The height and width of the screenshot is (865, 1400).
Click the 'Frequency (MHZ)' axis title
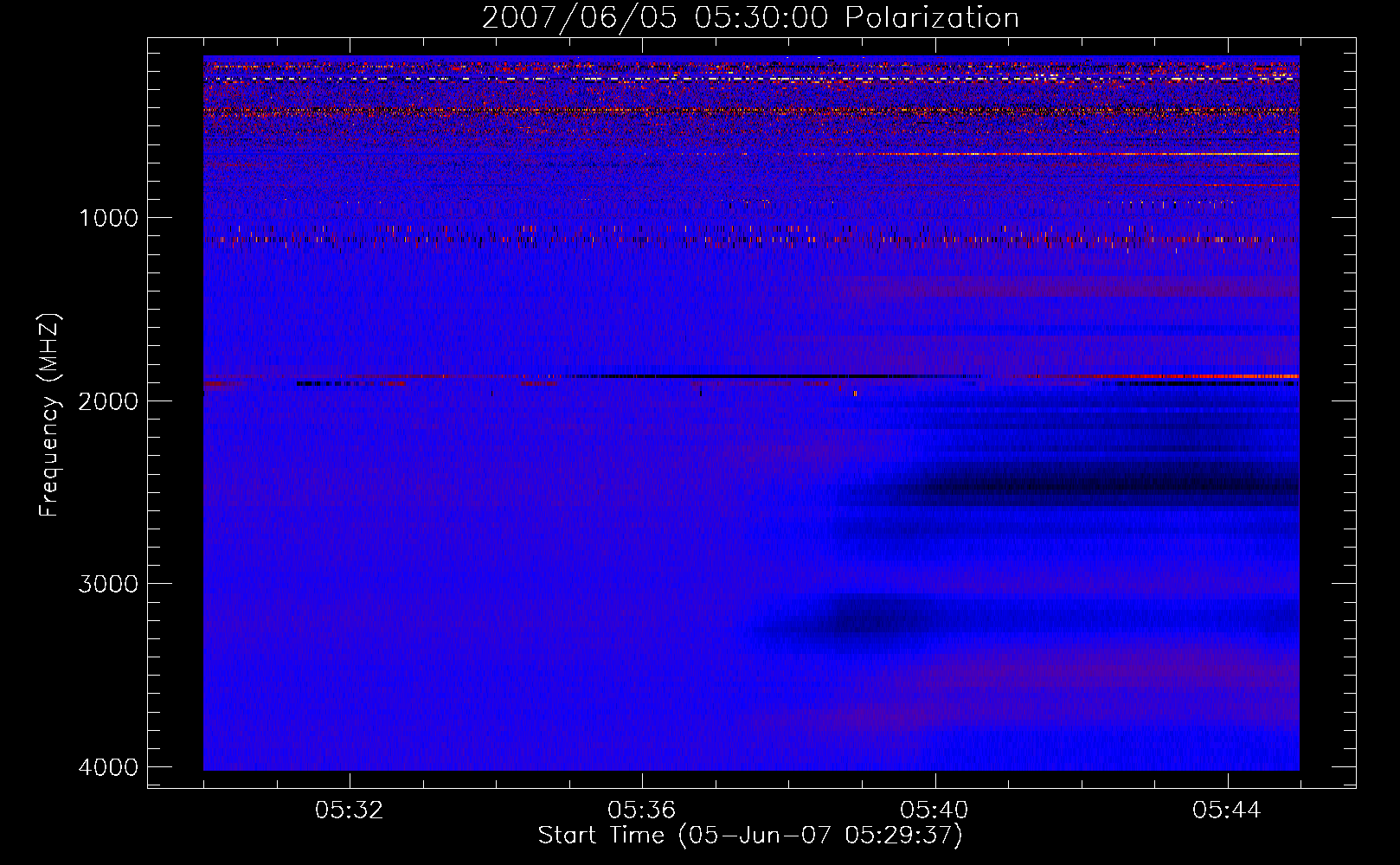point(49,415)
